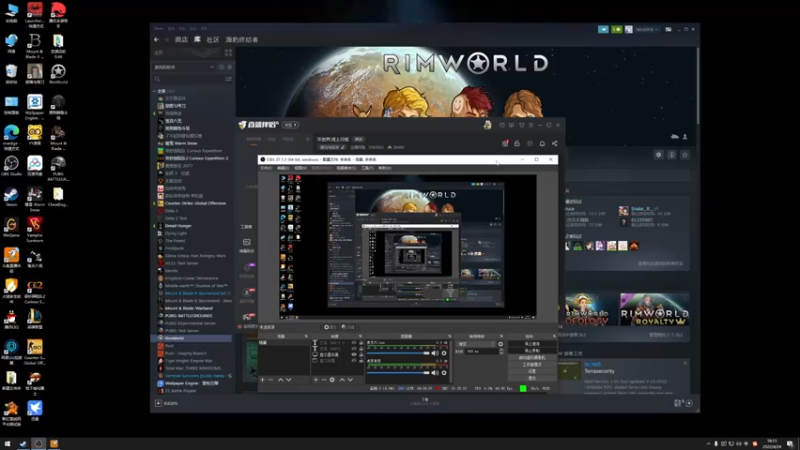
Task: Open advanced audio gear for 桌面音频
Action: pyautogui.click(x=444, y=373)
